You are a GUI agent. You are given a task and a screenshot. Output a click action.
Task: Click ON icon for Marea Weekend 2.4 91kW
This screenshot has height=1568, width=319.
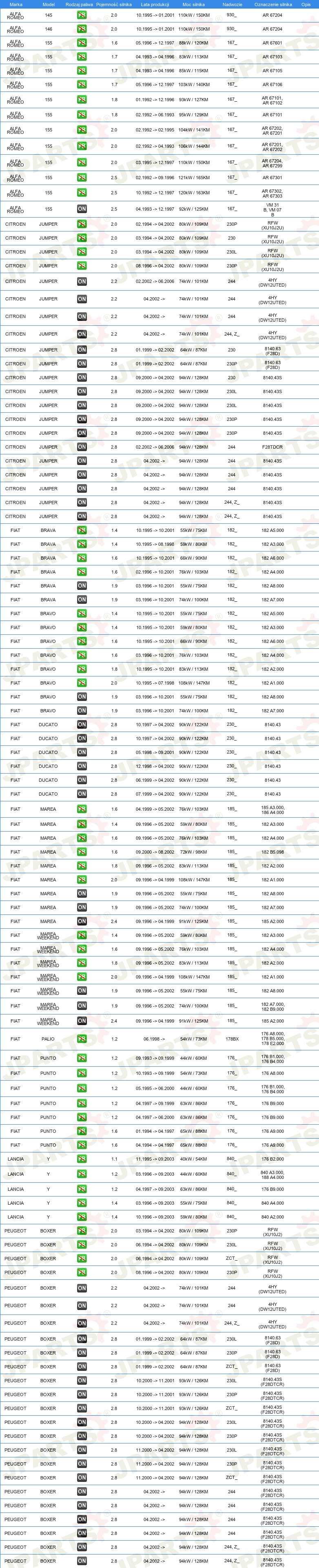point(82,1021)
